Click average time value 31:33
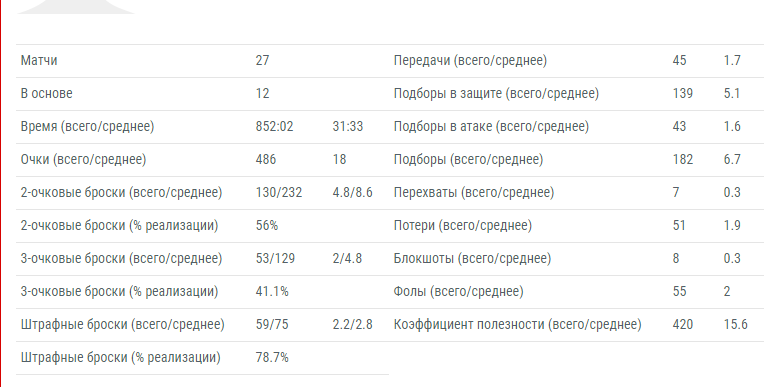Viewport: 783px width, 387px height. click(348, 126)
